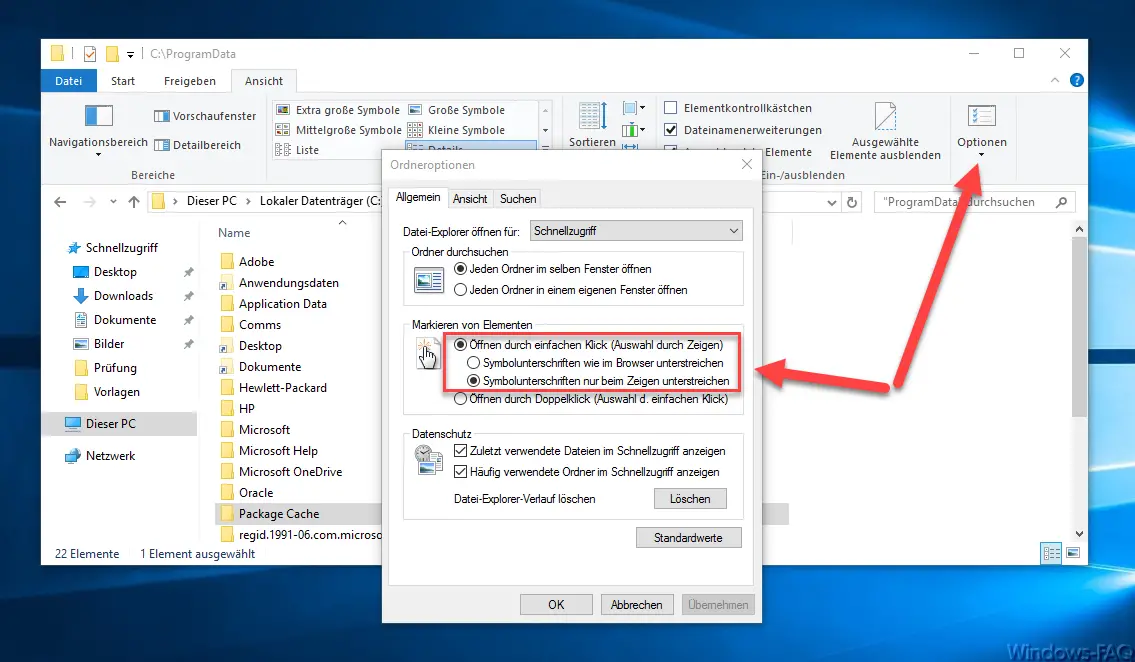The image size is (1135, 662).
Task: Open the address bar dropdown arrow
Action: point(832,201)
